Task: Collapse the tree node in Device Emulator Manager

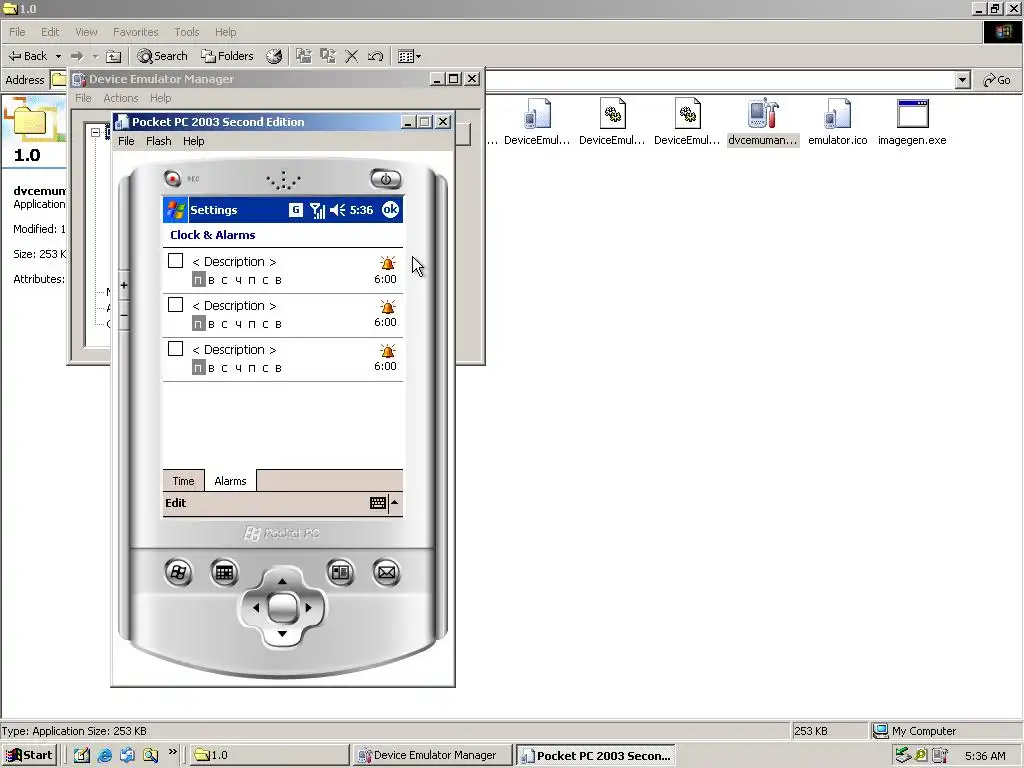Action: [x=95, y=132]
